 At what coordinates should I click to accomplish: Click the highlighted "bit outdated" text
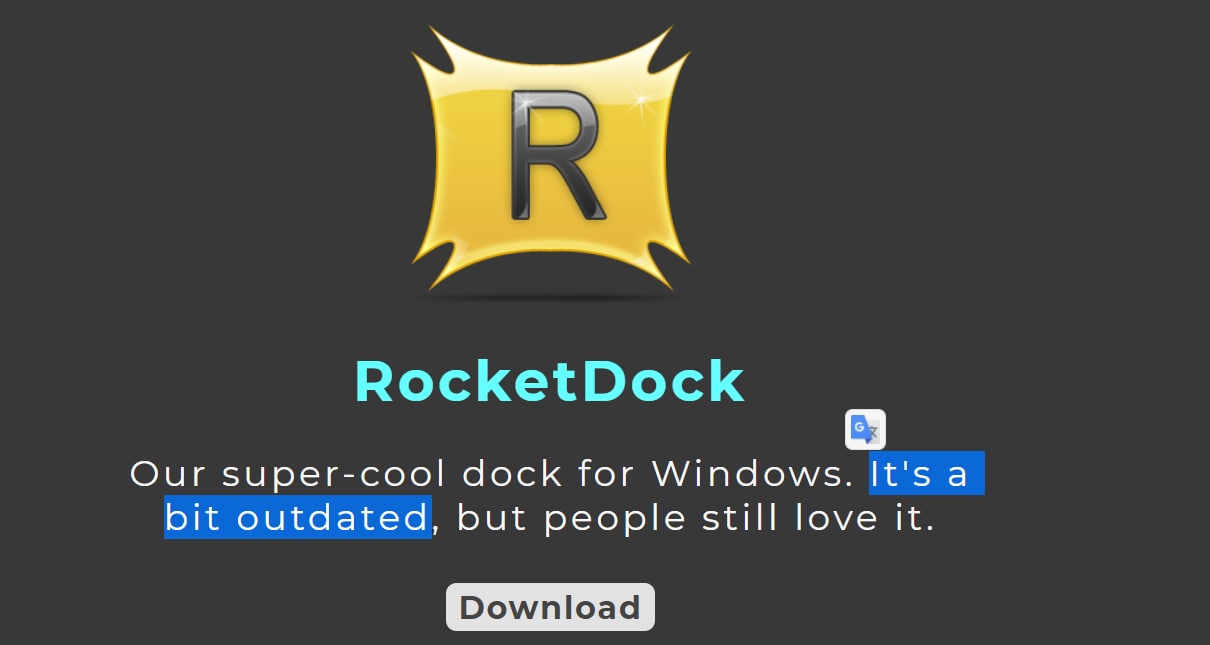297,518
